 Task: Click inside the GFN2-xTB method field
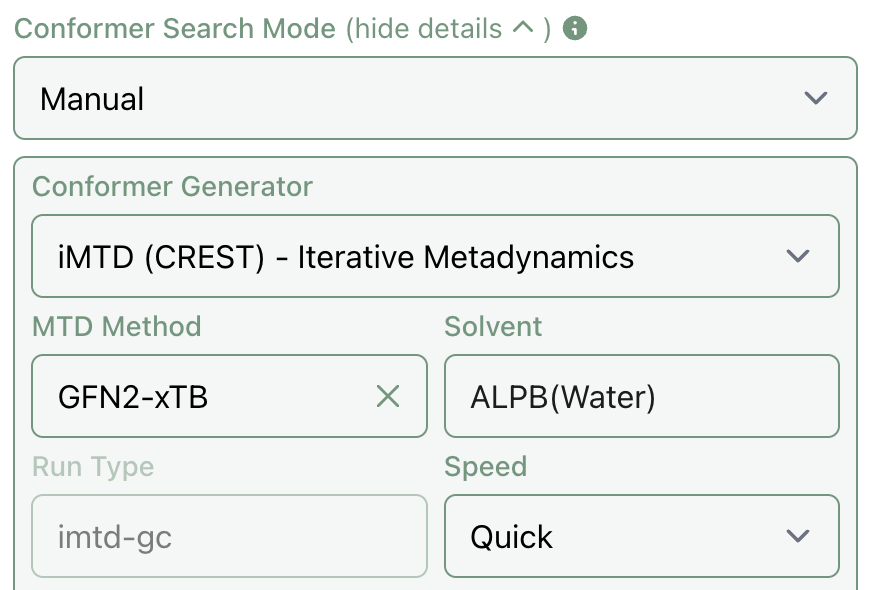coord(200,397)
